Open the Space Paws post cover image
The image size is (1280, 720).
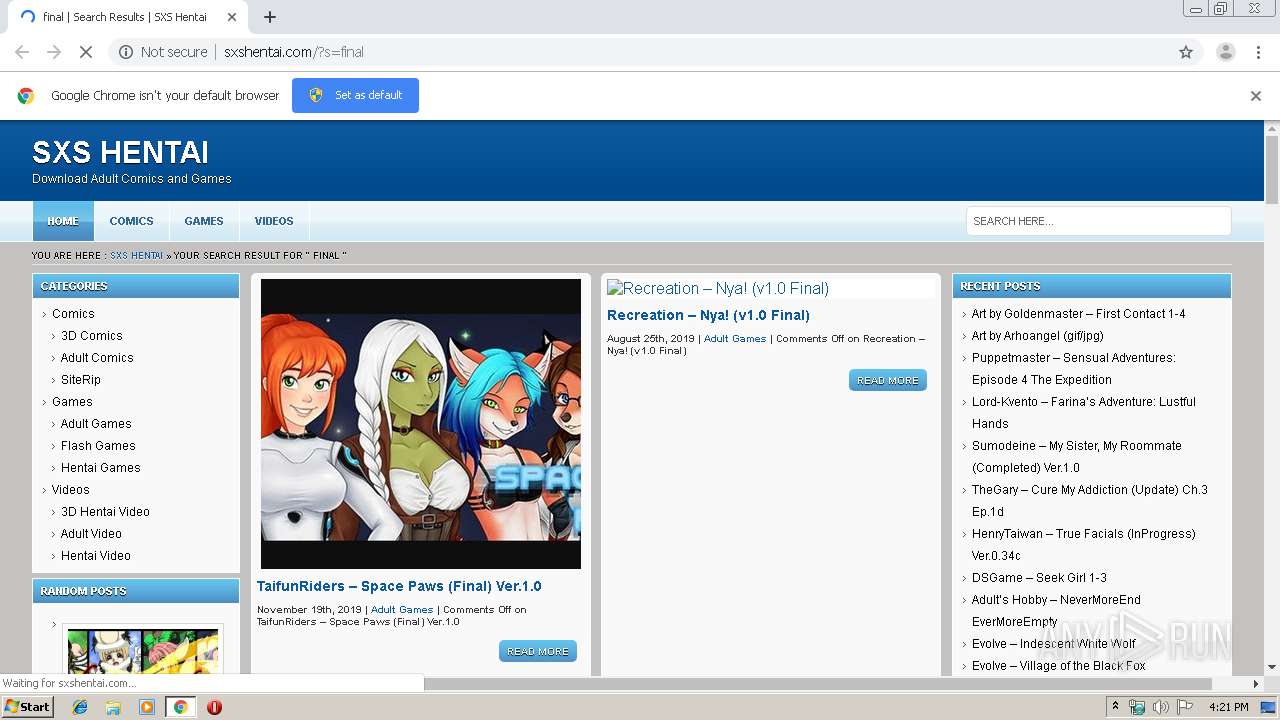point(421,424)
